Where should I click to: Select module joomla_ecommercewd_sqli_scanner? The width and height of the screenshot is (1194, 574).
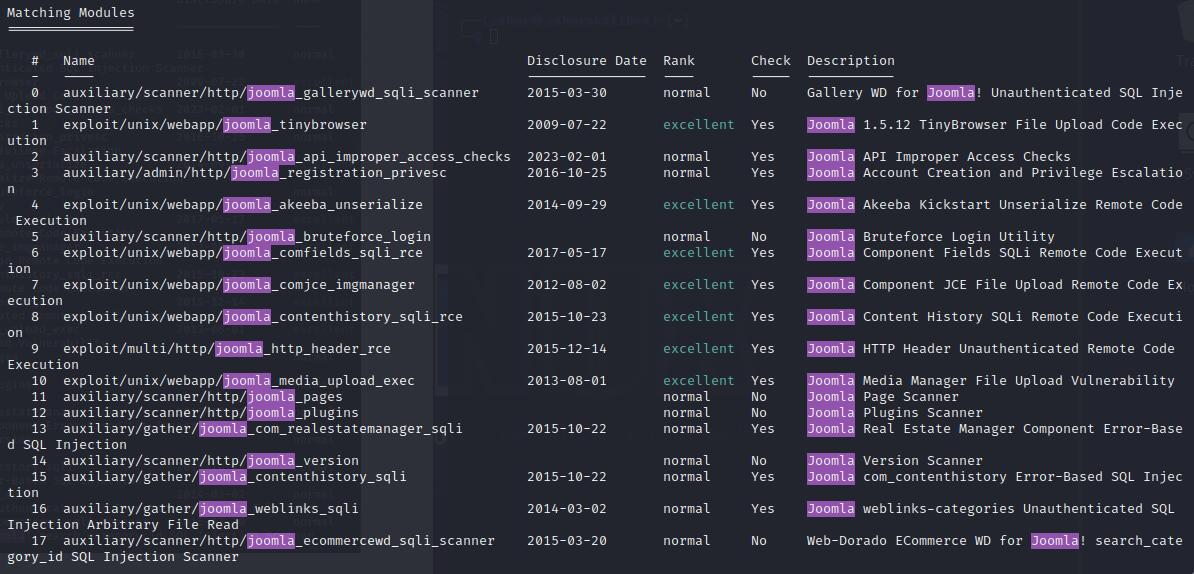279,541
